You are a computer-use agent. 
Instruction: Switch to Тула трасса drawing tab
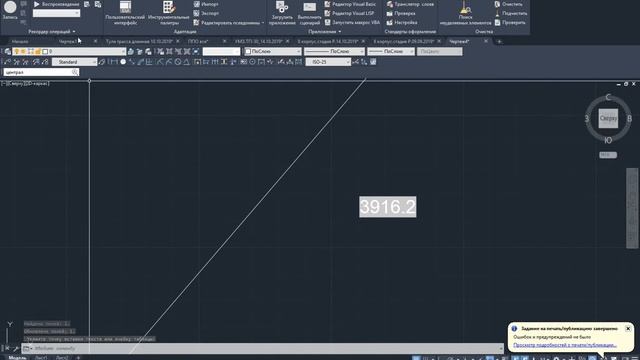click(x=139, y=41)
